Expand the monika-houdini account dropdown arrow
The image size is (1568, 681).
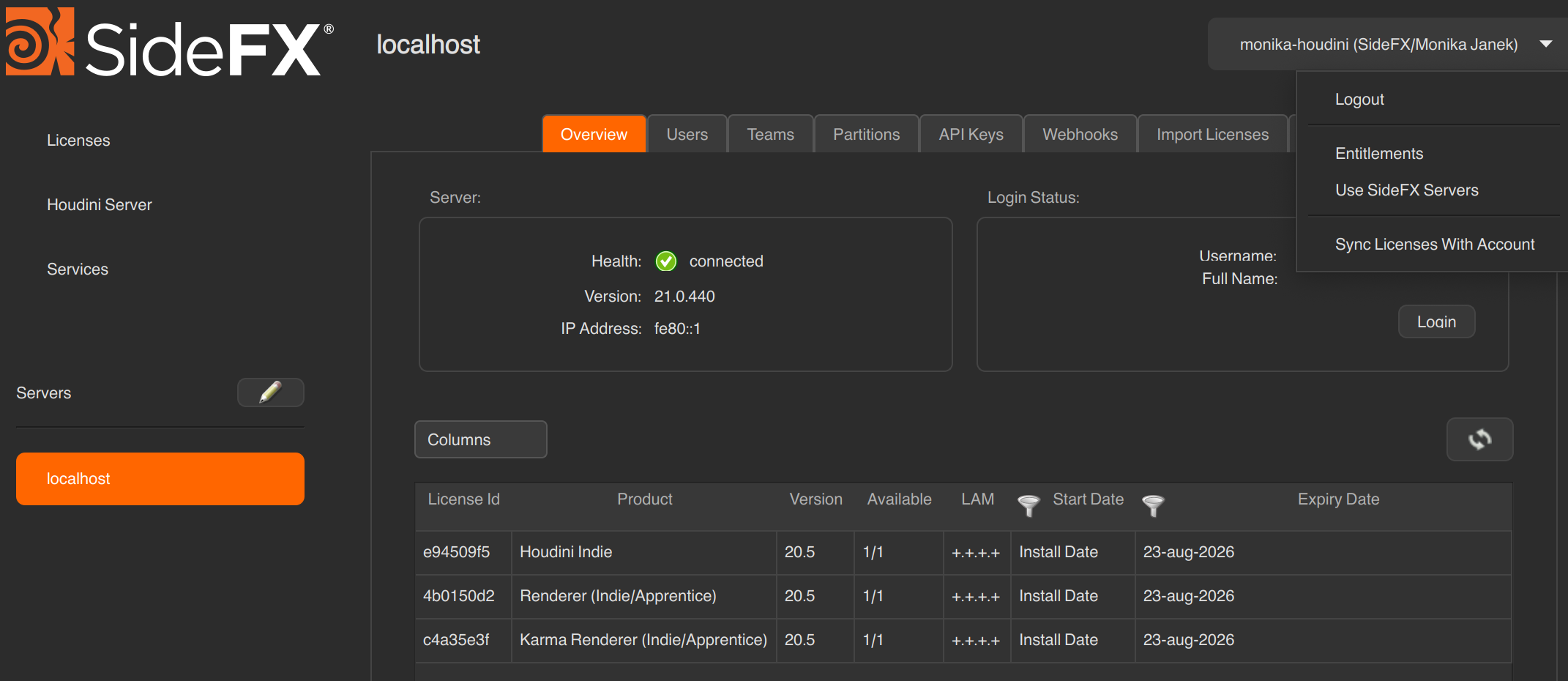(x=1545, y=44)
